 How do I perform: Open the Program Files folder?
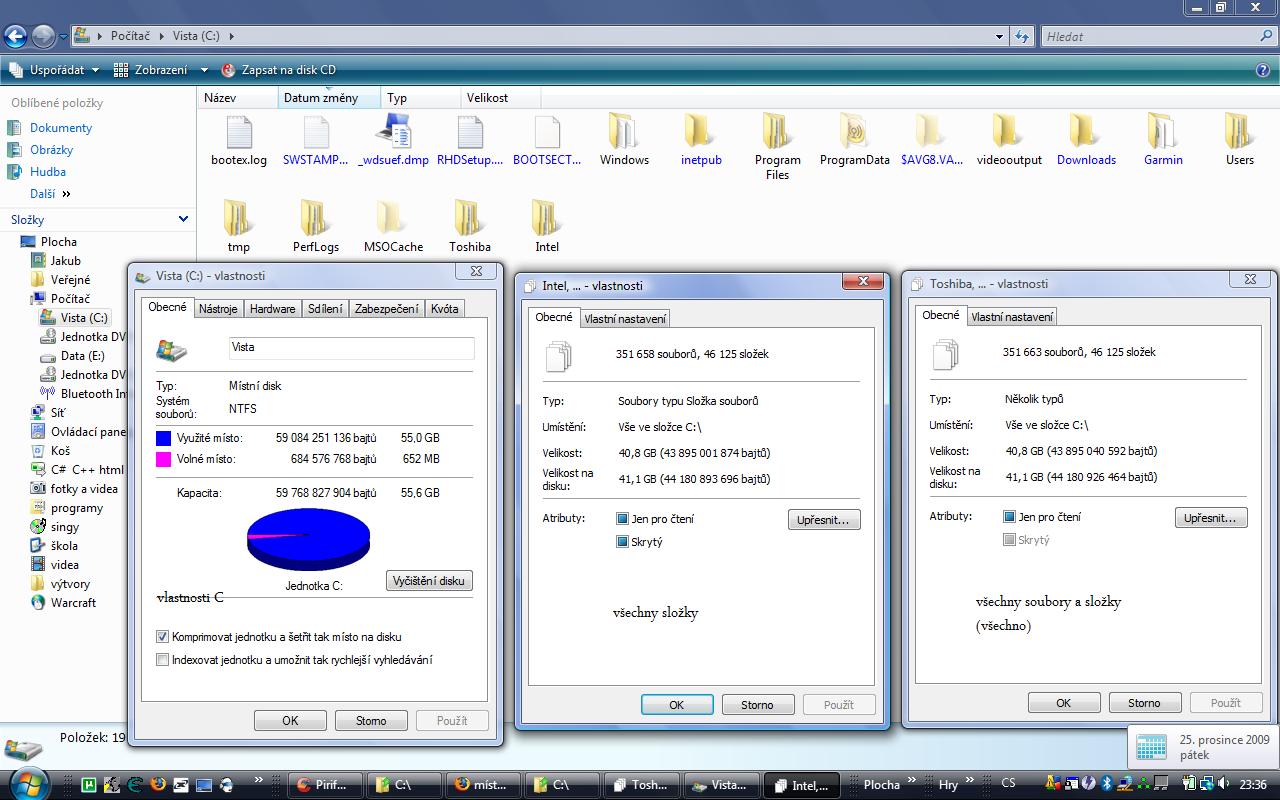click(x=777, y=132)
